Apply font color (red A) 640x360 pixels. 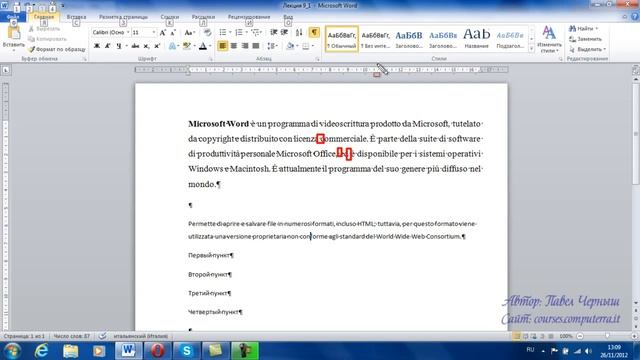point(203,46)
